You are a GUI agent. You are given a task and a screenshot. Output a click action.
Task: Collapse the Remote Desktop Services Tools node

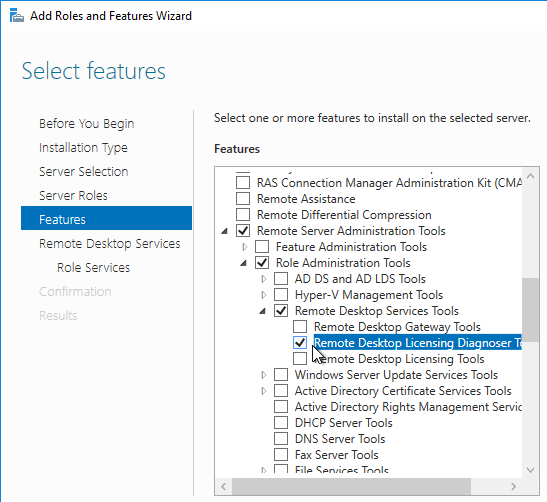pyautogui.click(x=262, y=311)
